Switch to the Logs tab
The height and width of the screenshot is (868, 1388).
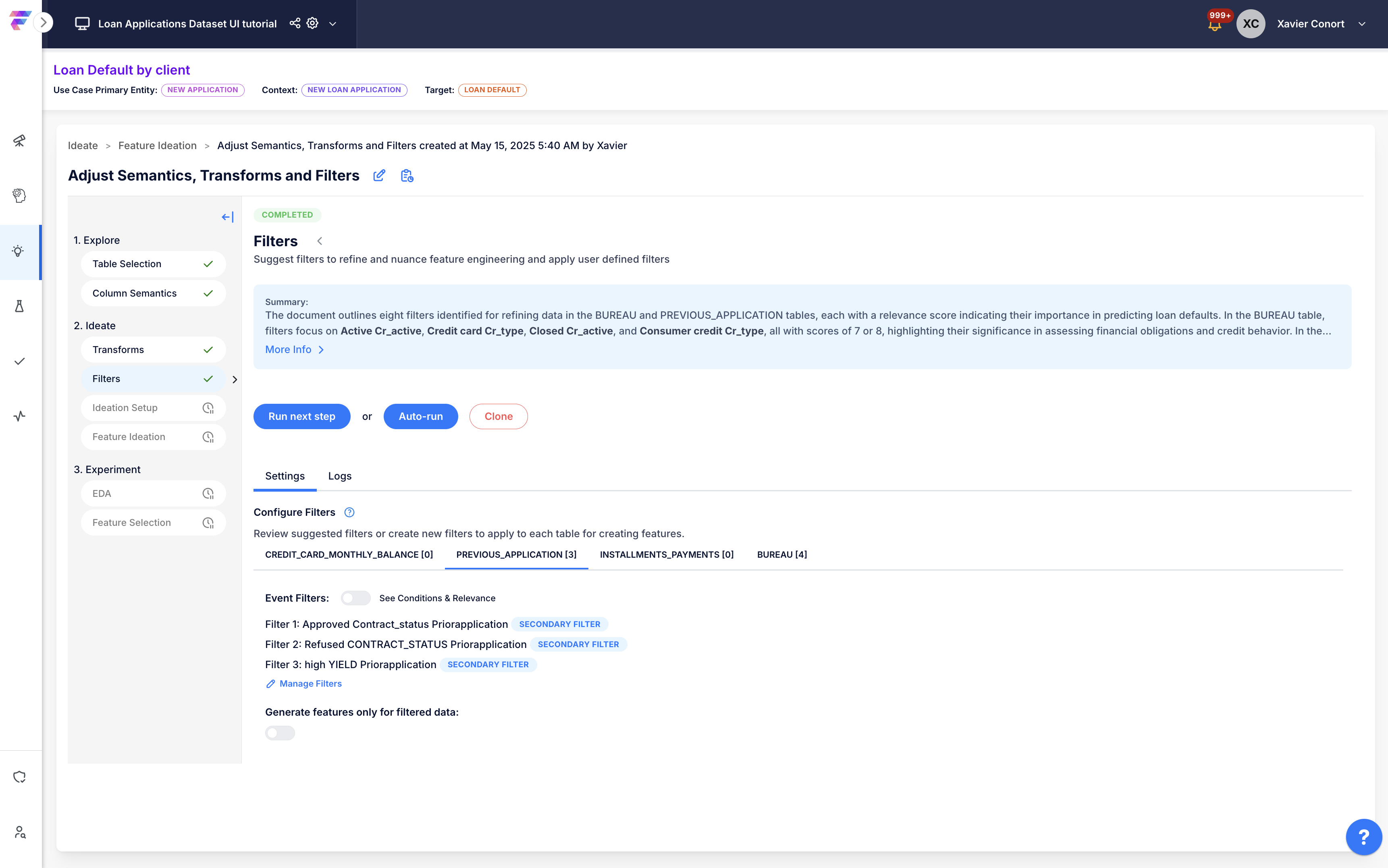(x=340, y=476)
